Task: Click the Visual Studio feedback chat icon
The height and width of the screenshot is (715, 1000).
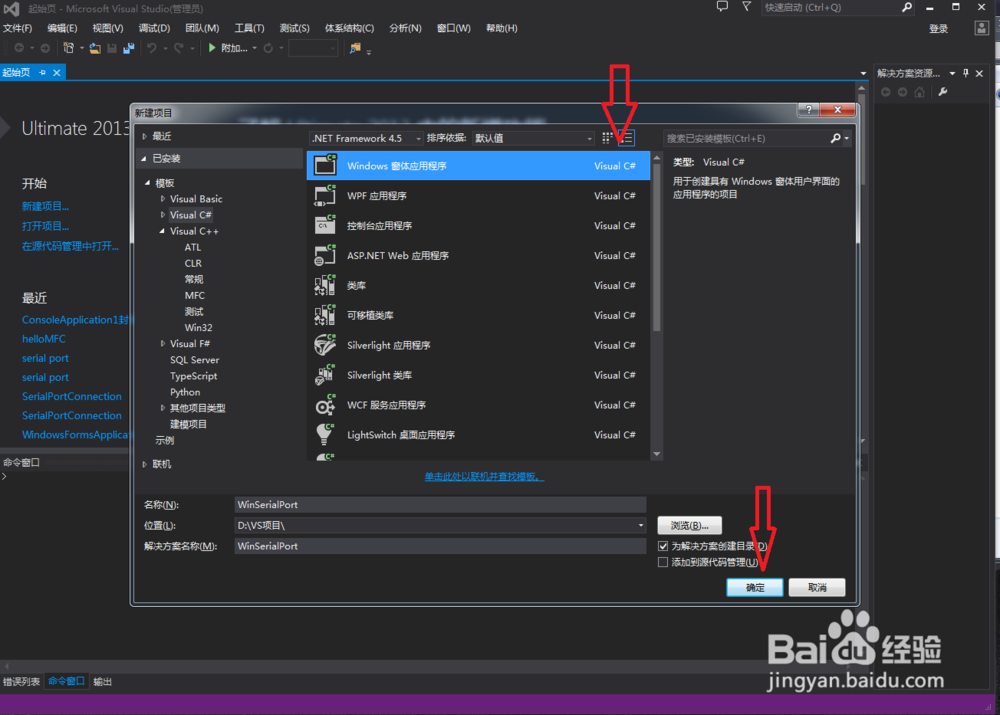Action: pyautogui.click(x=722, y=7)
